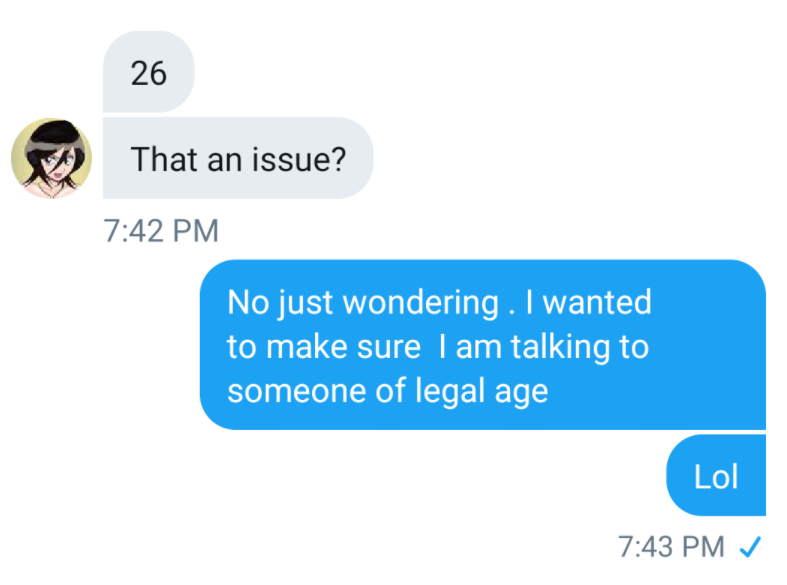787x585 pixels.
Task: Click the blue read-receipt checkmark
Action: pos(750,547)
